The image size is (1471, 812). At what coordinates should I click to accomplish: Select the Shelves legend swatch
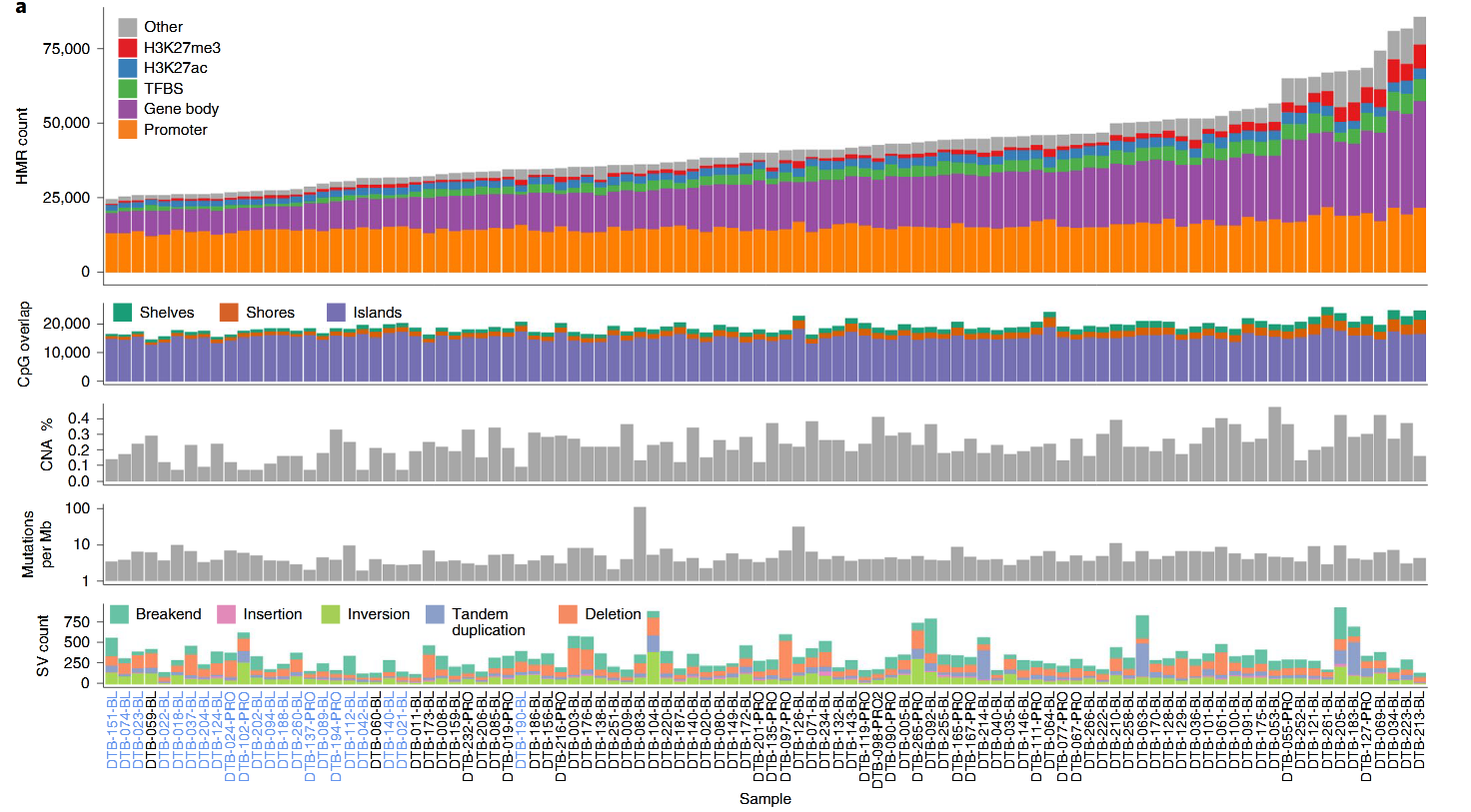(x=123, y=313)
